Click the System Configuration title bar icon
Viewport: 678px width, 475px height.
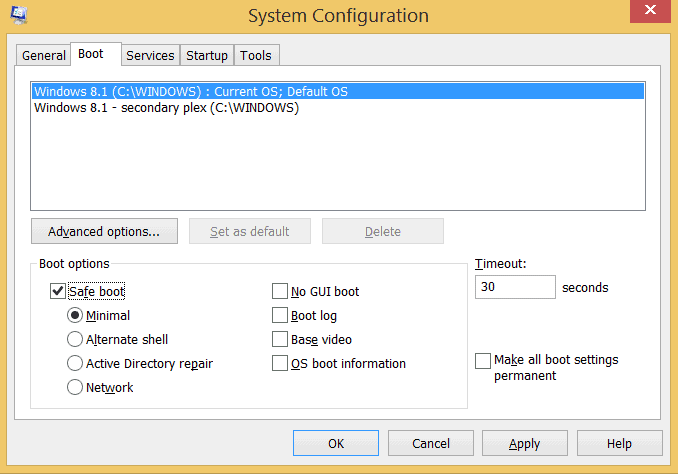(x=19, y=15)
